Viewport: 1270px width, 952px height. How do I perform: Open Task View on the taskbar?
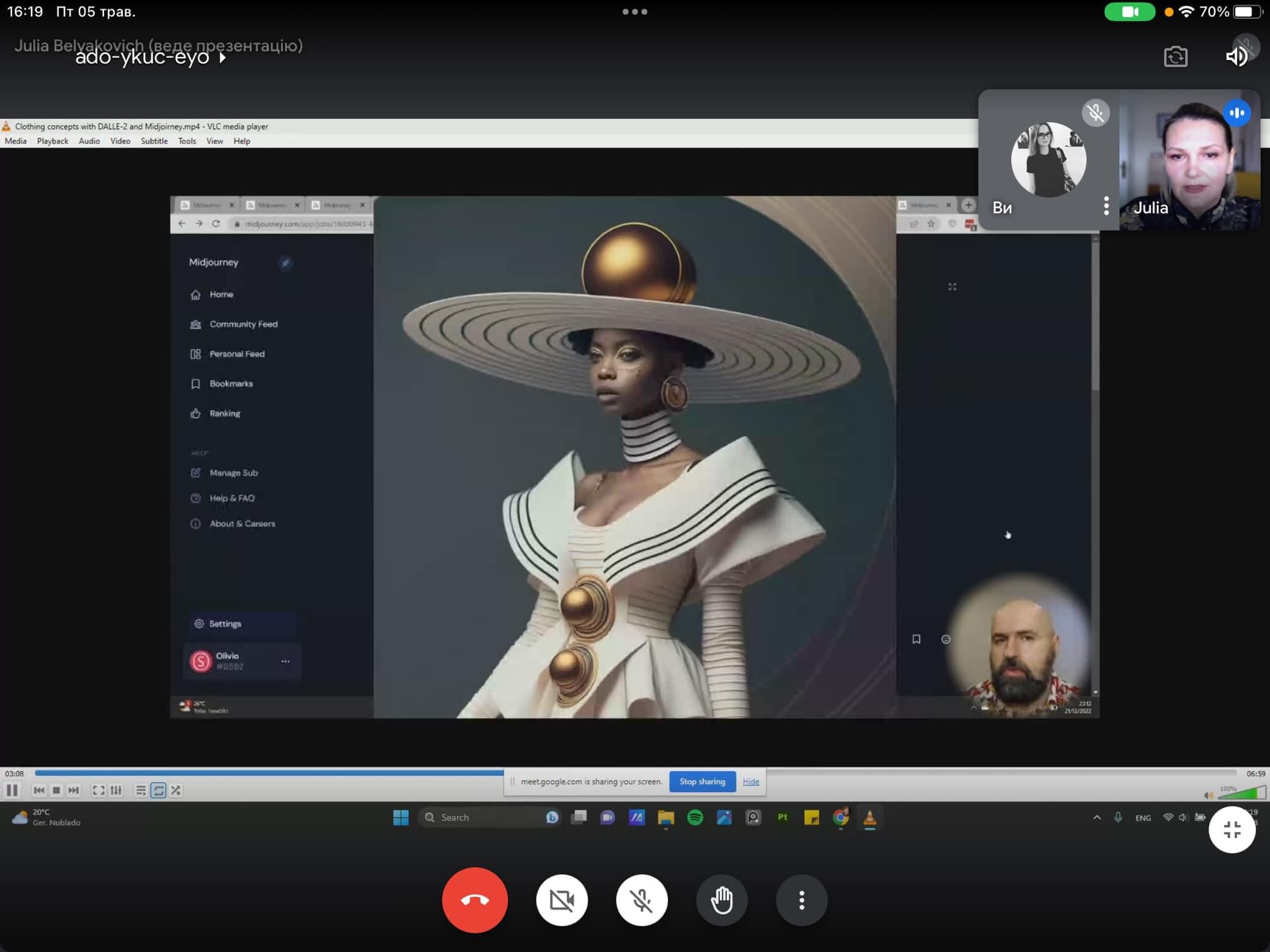[x=579, y=818]
